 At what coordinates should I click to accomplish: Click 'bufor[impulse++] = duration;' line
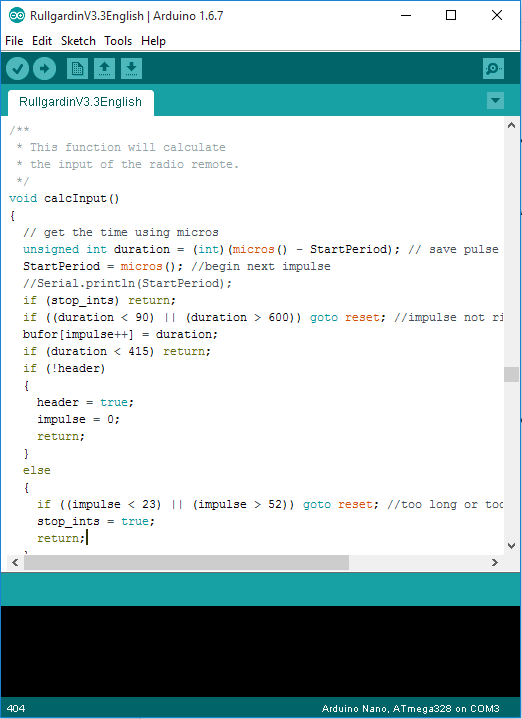(x=120, y=334)
